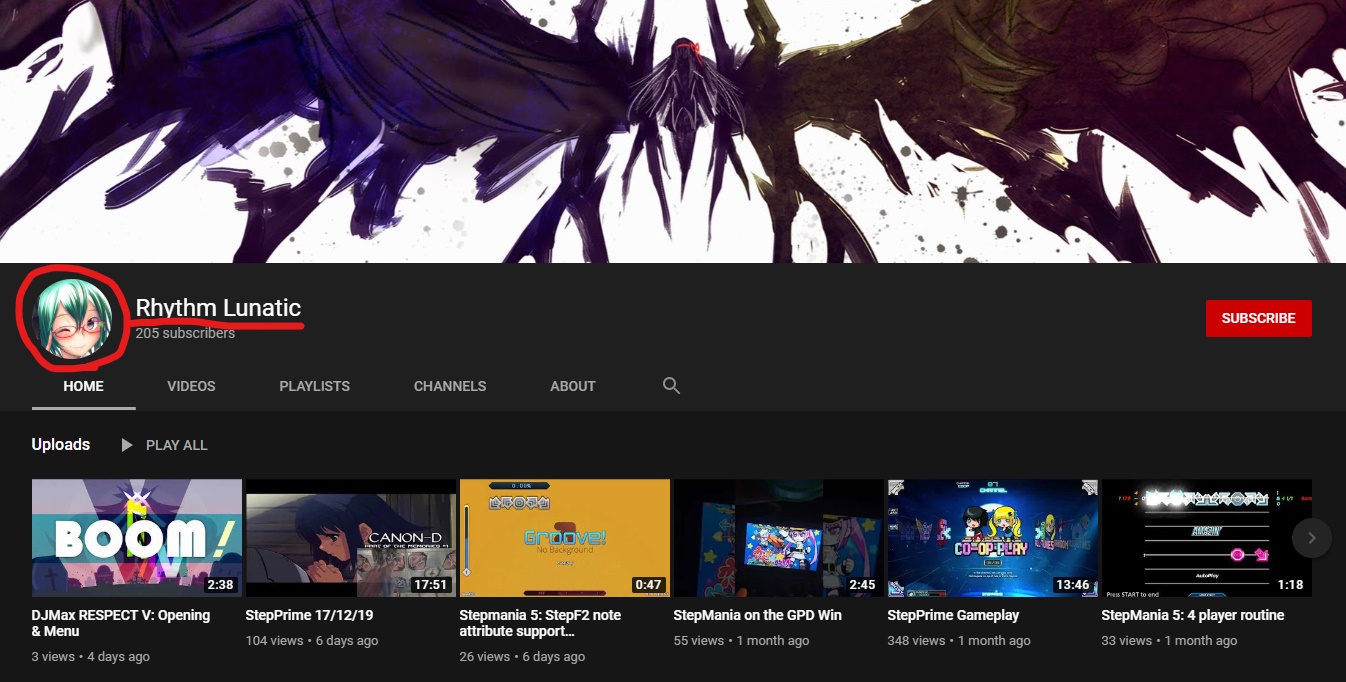Play the CANON-D video thumbnail

[351, 538]
